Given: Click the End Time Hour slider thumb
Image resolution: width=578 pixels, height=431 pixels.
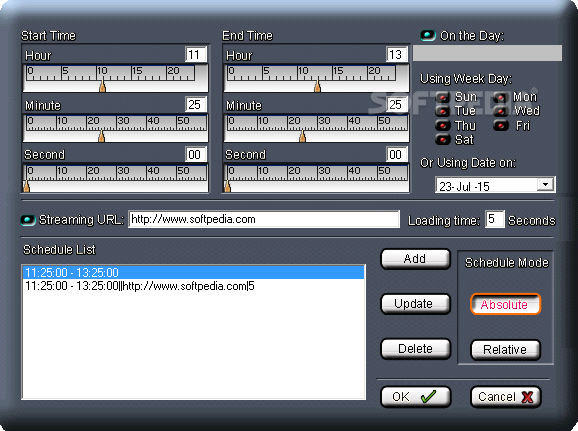Looking at the screenshot, I should coord(317,86).
